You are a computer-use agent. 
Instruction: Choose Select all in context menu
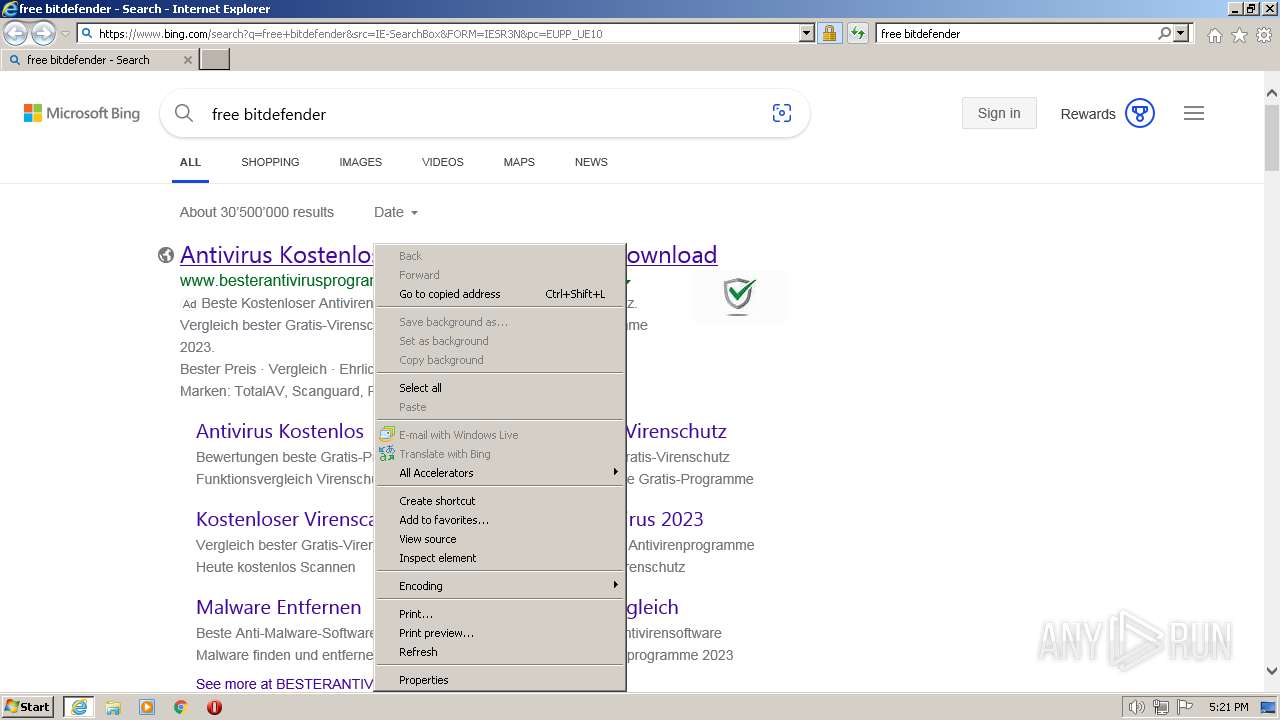coord(500,388)
